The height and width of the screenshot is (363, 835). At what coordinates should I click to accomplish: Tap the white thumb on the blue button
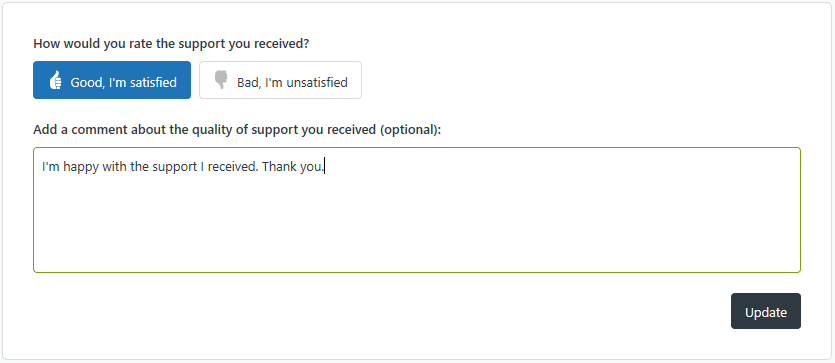click(55, 80)
